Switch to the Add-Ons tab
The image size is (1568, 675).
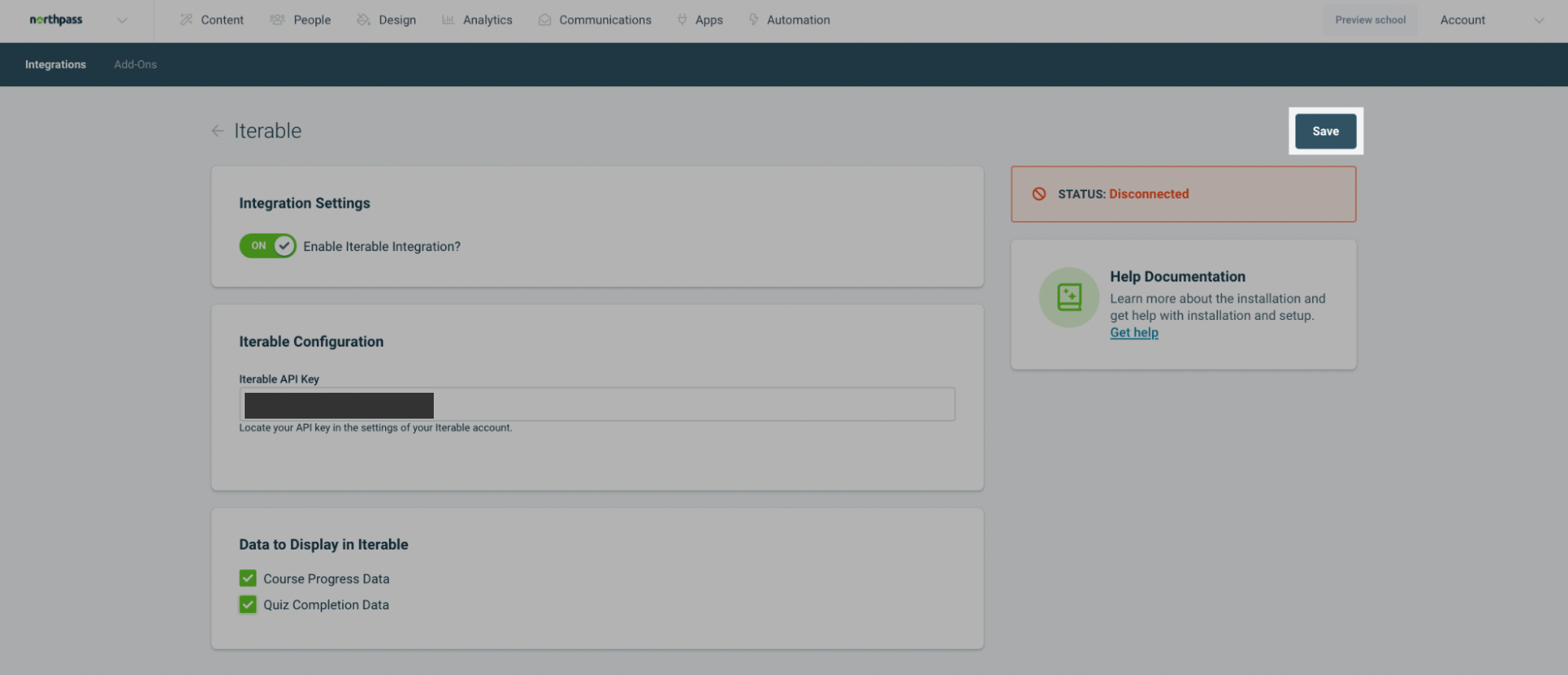click(136, 64)
